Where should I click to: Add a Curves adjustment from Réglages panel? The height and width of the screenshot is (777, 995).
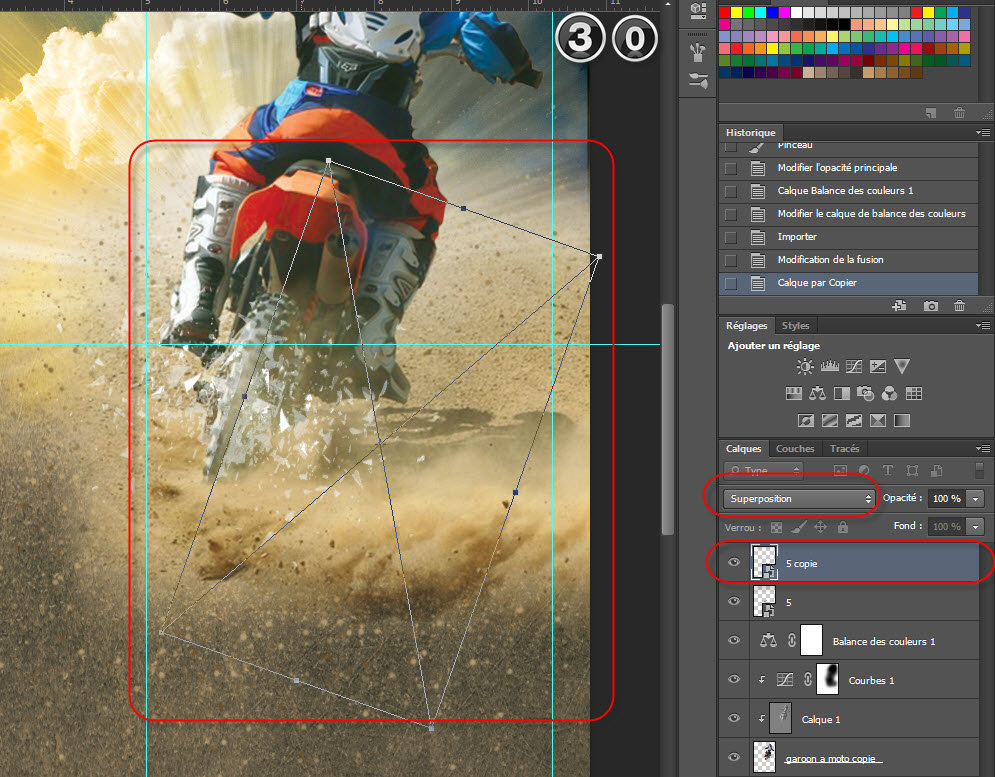(x=853, y=367)
